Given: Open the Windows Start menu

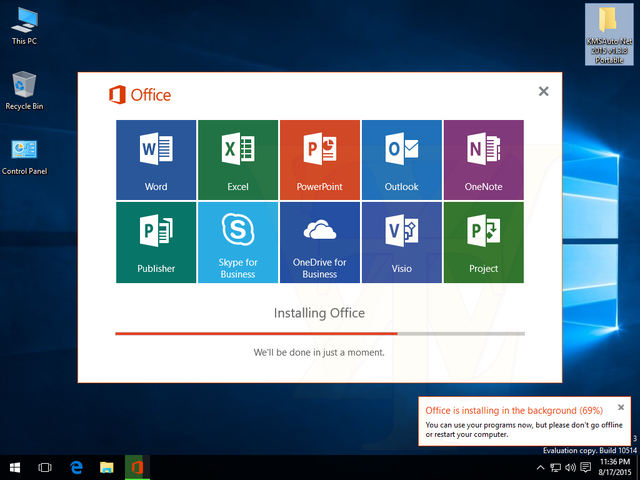Looking at the screenshot, I should (15, 467).
